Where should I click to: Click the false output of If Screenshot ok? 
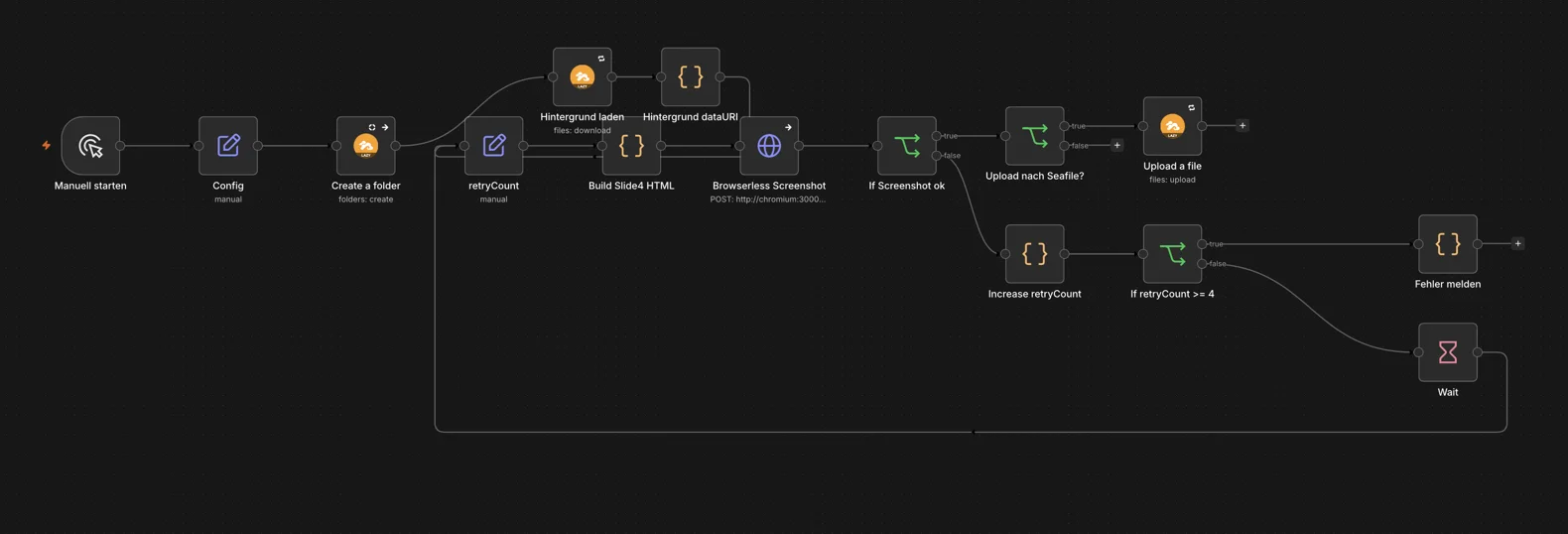(937, 156)
